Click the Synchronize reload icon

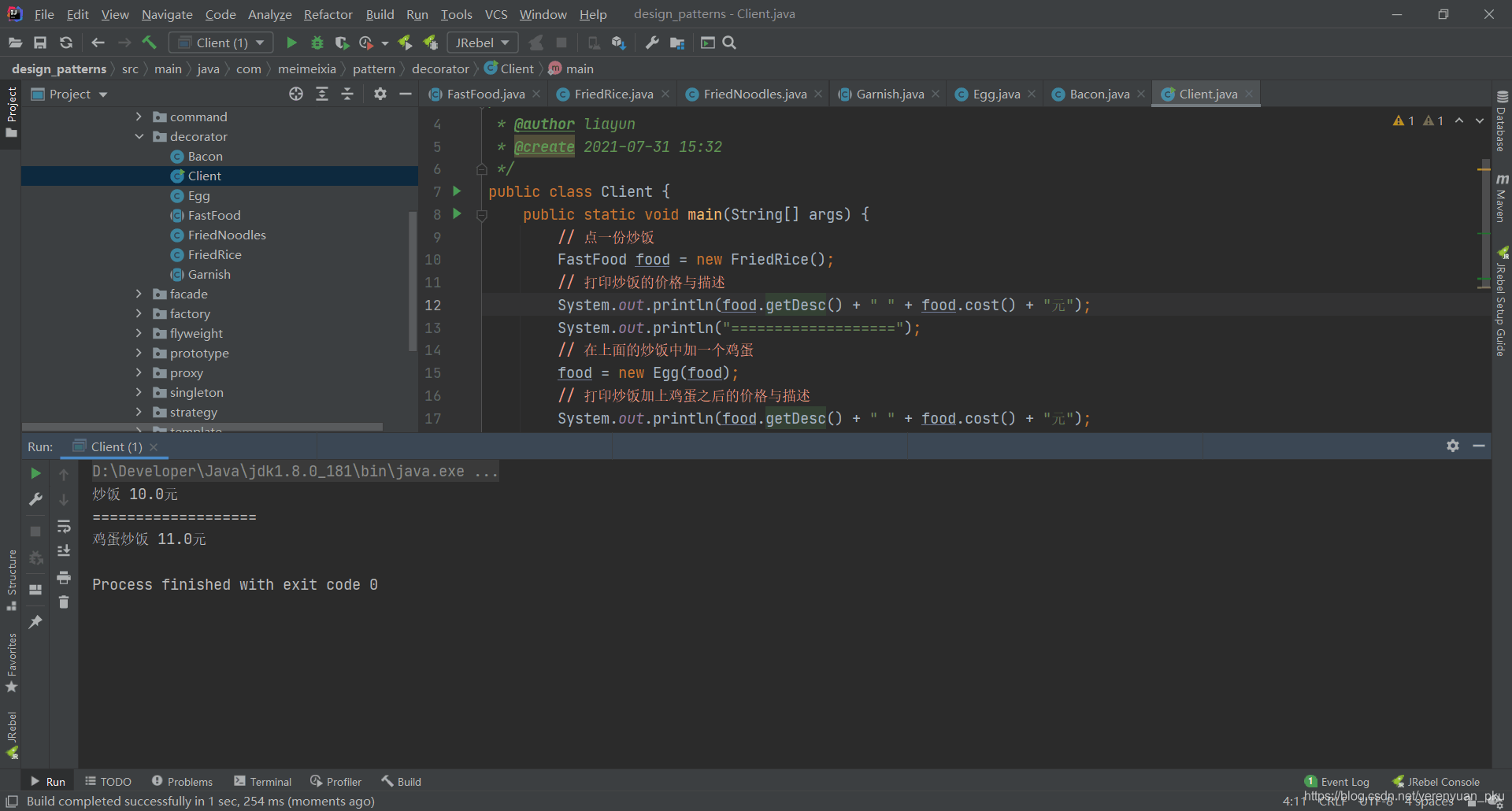pyautogui.click(x=66, y=43)
